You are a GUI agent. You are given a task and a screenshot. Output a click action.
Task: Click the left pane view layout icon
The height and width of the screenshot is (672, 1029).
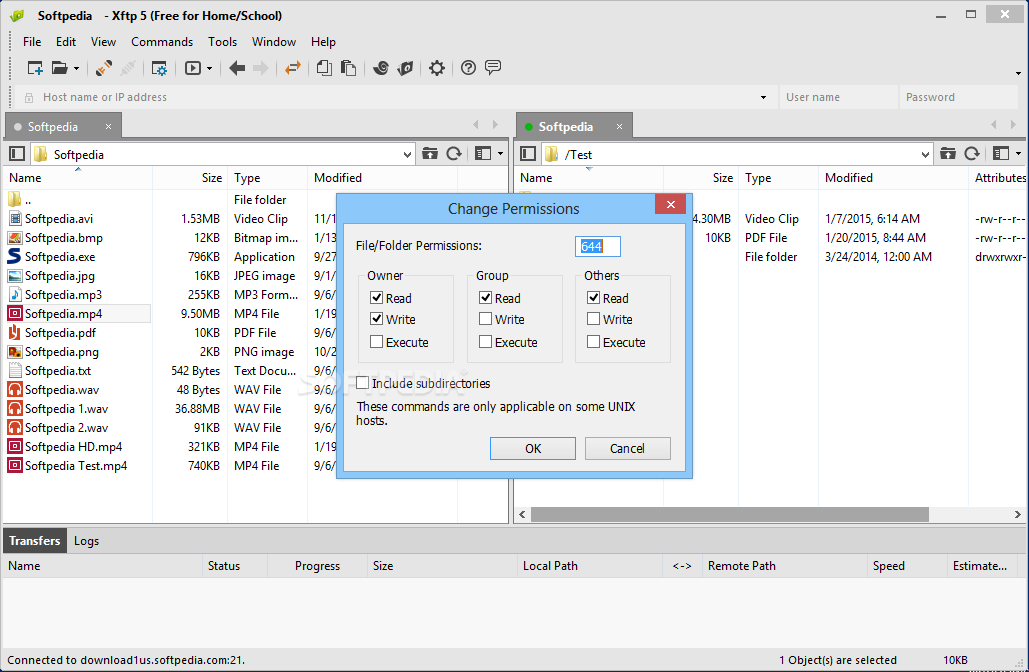point(484,154)
